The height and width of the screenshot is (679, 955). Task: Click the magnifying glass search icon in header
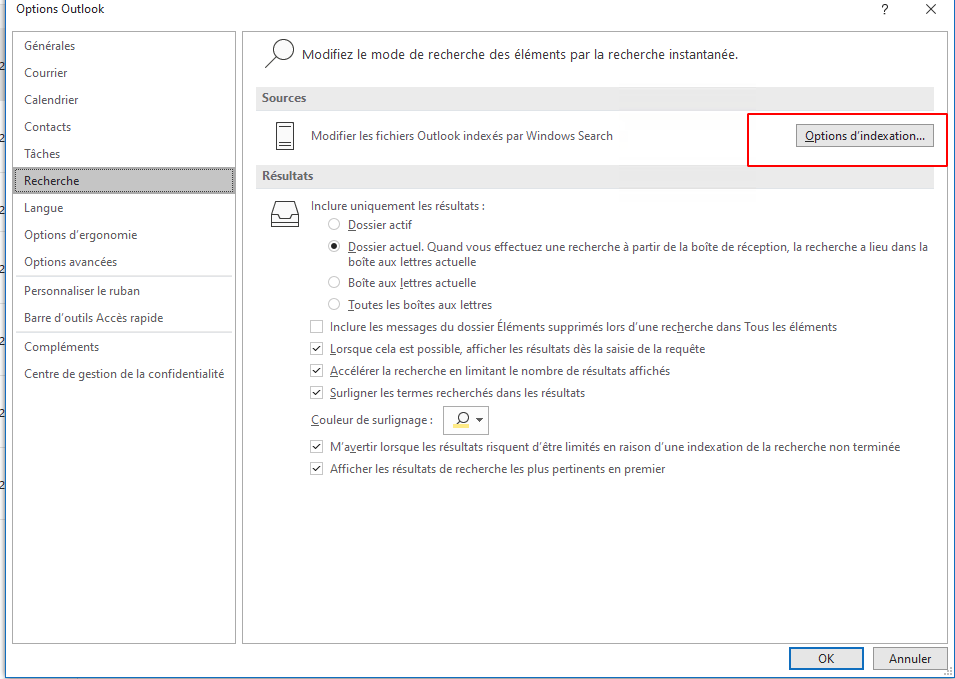pos(279,53)
